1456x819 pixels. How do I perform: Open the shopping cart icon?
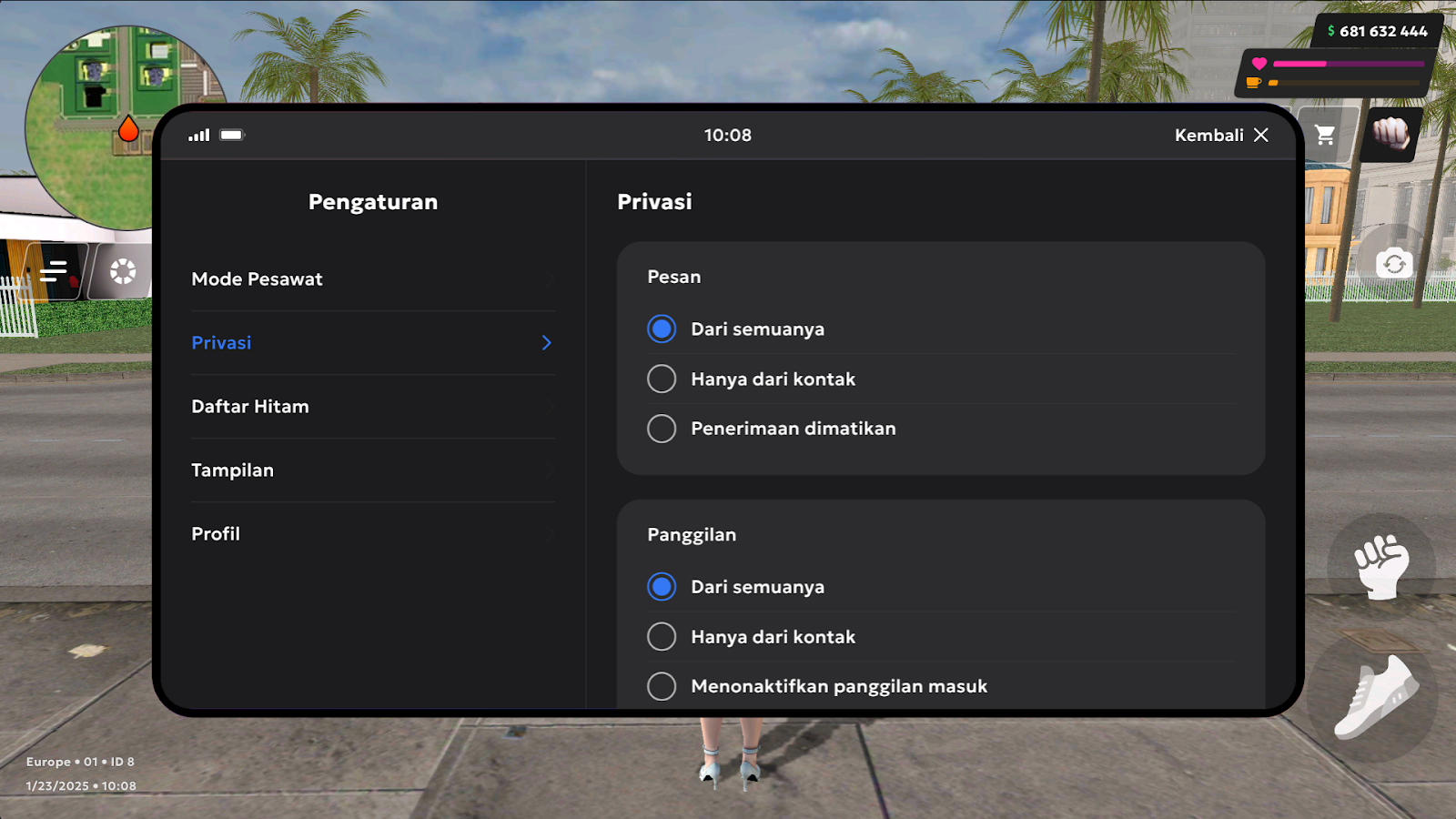1325,136
